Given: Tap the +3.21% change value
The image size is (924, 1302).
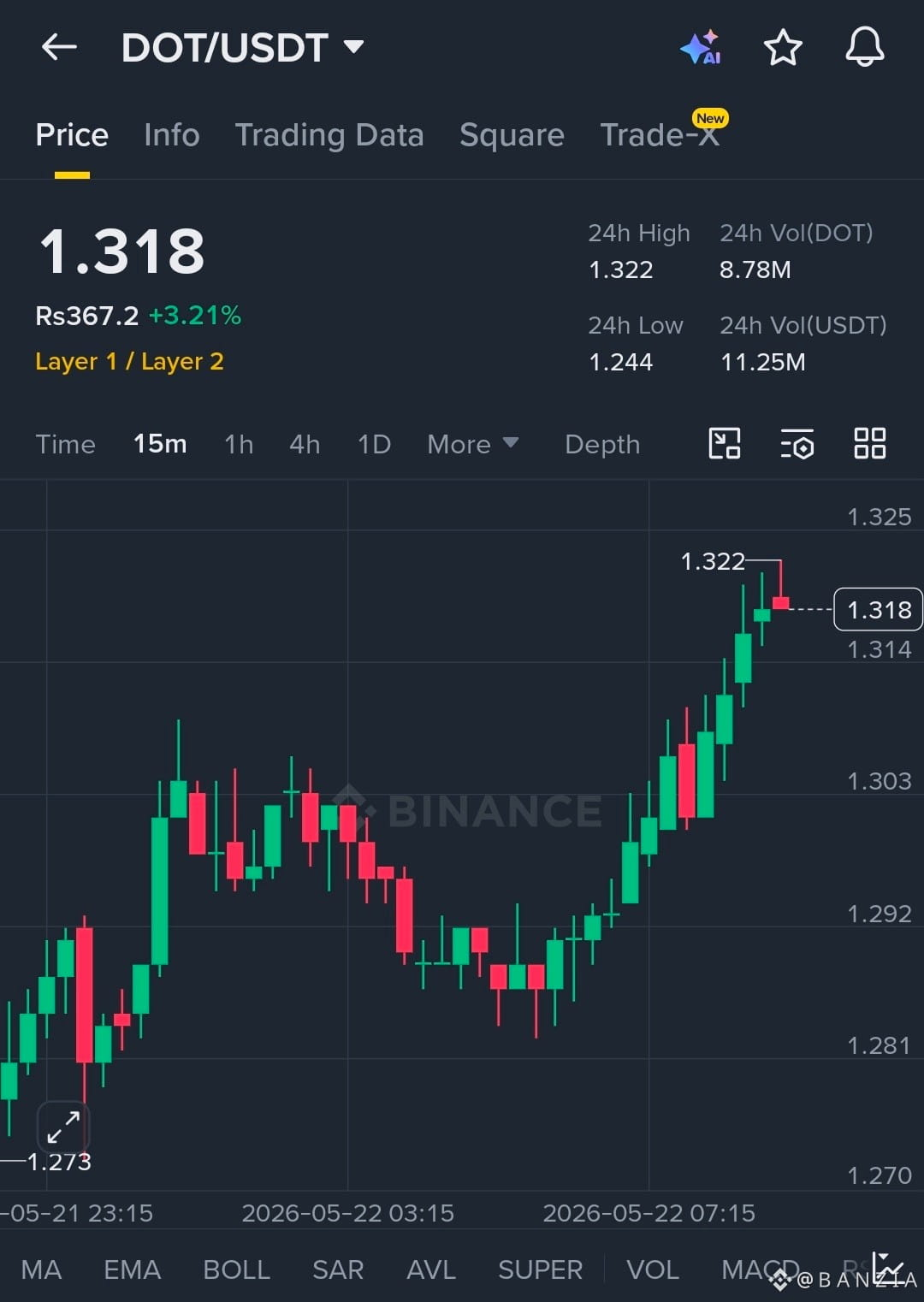Looking at the screenshot, I should [195, 316].
